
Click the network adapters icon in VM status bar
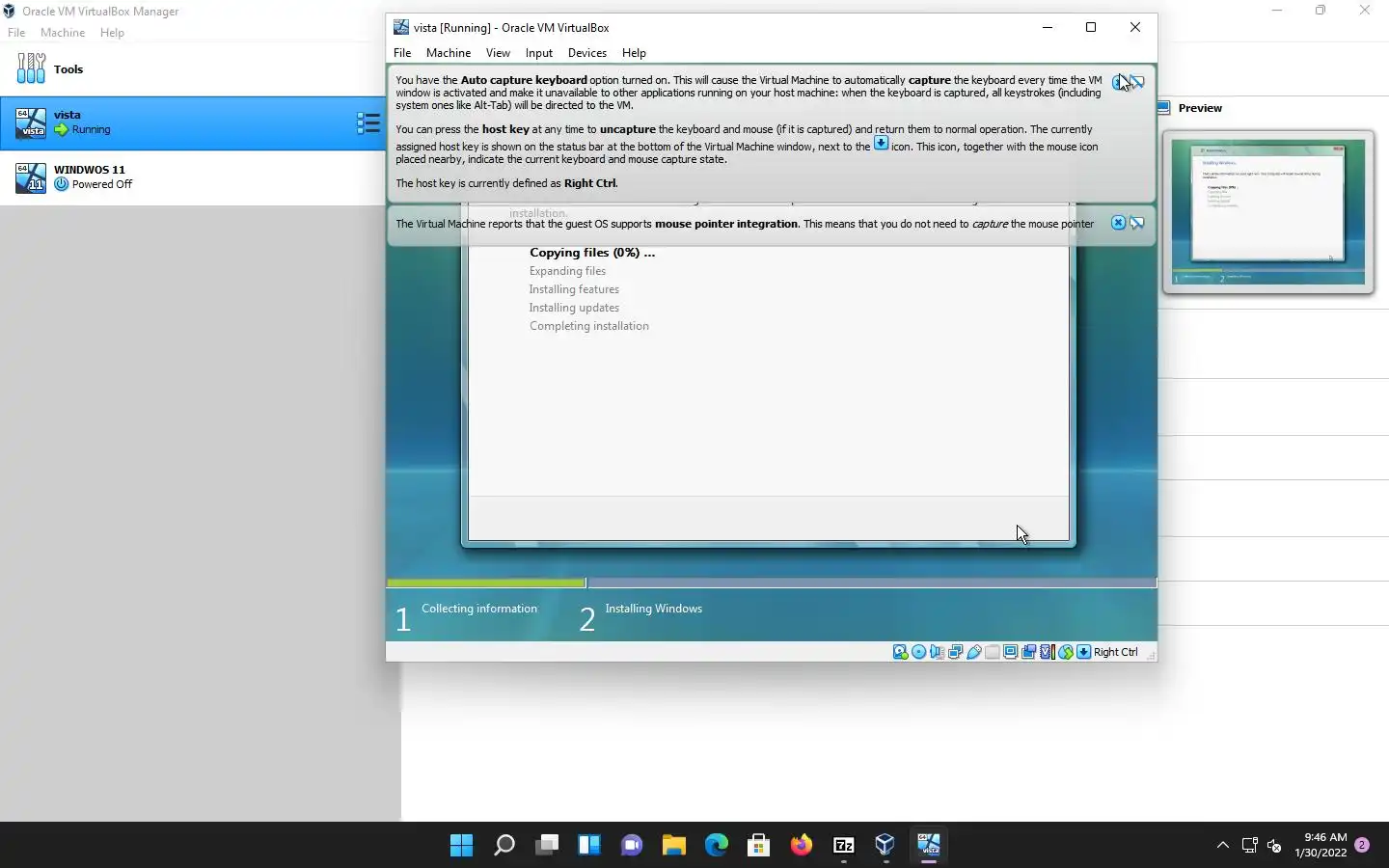(x=955, y=652)
